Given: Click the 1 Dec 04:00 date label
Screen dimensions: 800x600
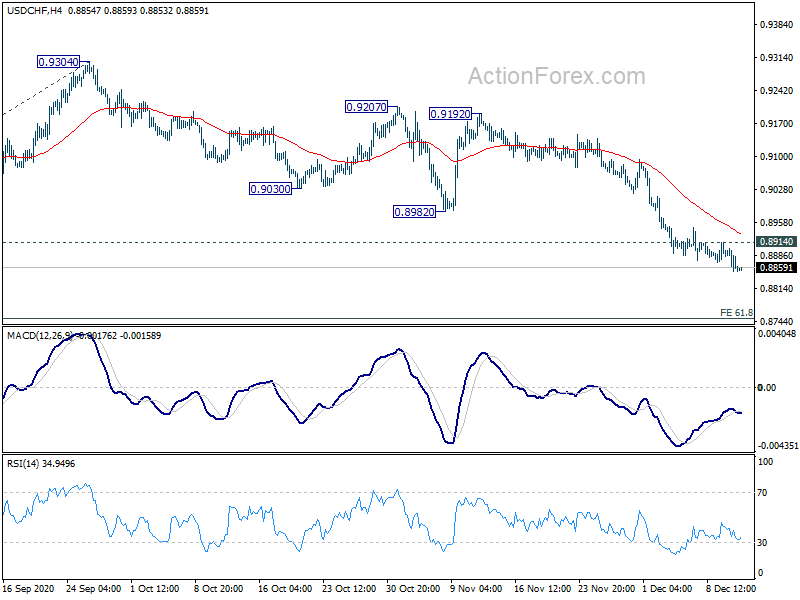Looking at the screenshot, I should (x=667, y=588).
